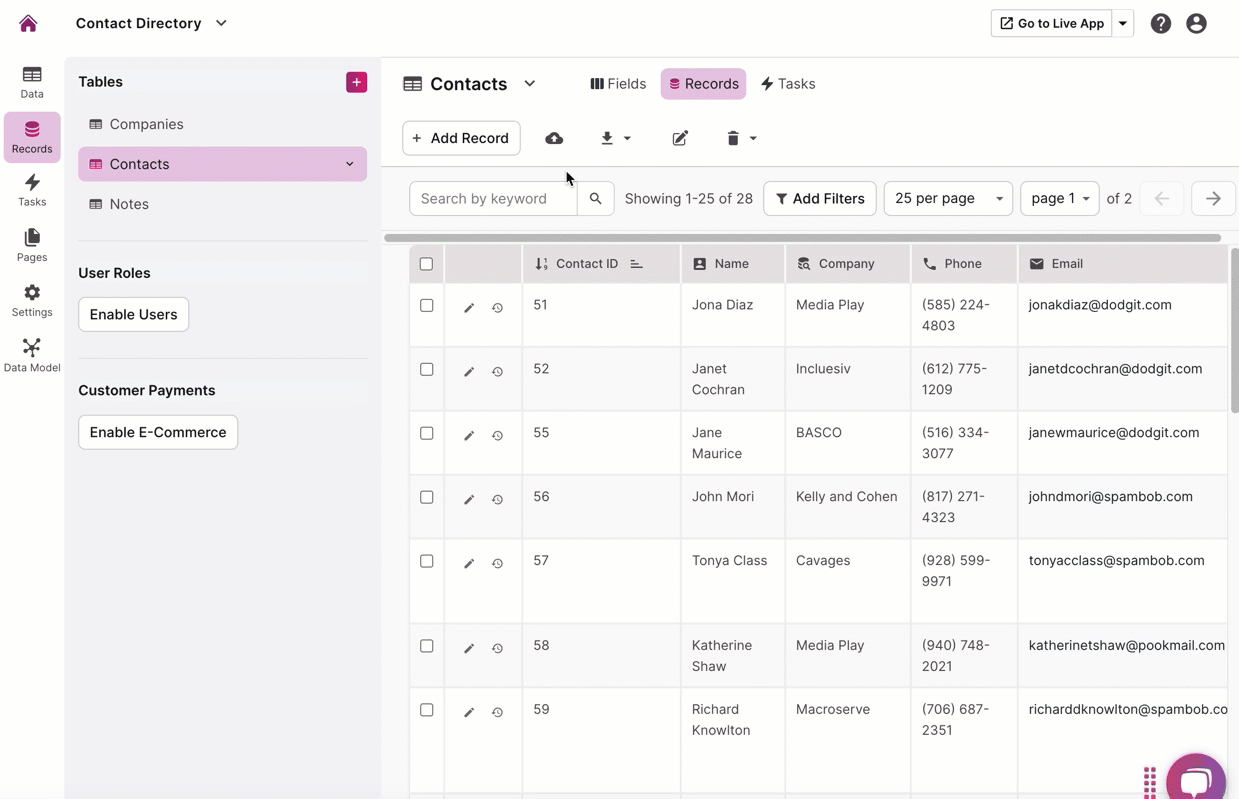The width and height of the screenshot is (1239, 799).
Task: Open the help question mark icon
Action: click(1160, 23)
